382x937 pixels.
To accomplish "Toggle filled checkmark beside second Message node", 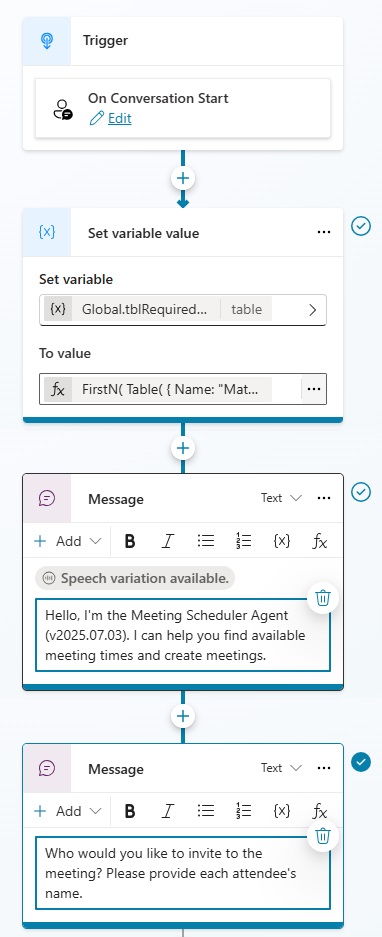I will pos(360,762).
